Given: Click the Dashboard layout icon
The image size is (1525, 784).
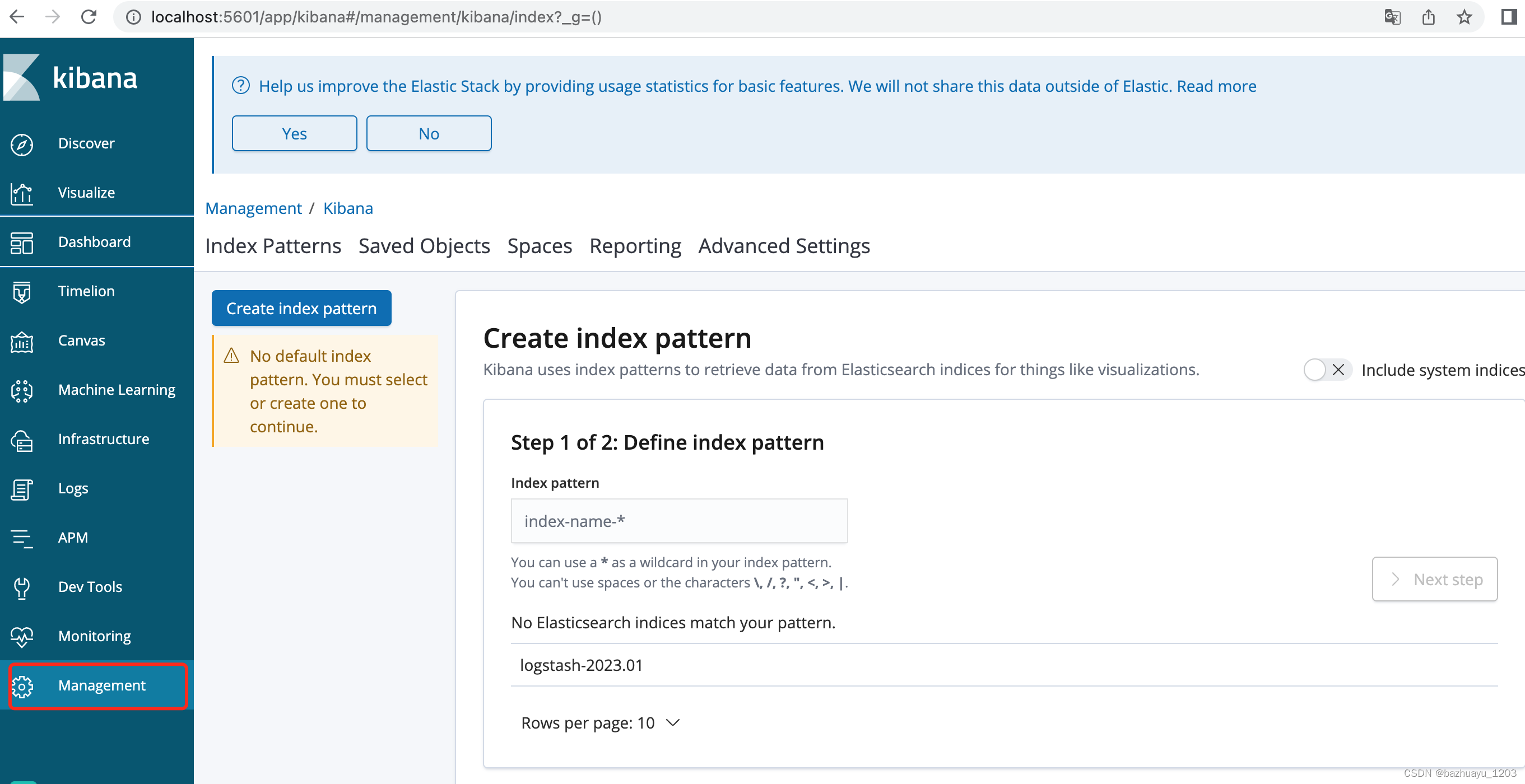Looking at the screenshot, I should (x=22, y=242).
